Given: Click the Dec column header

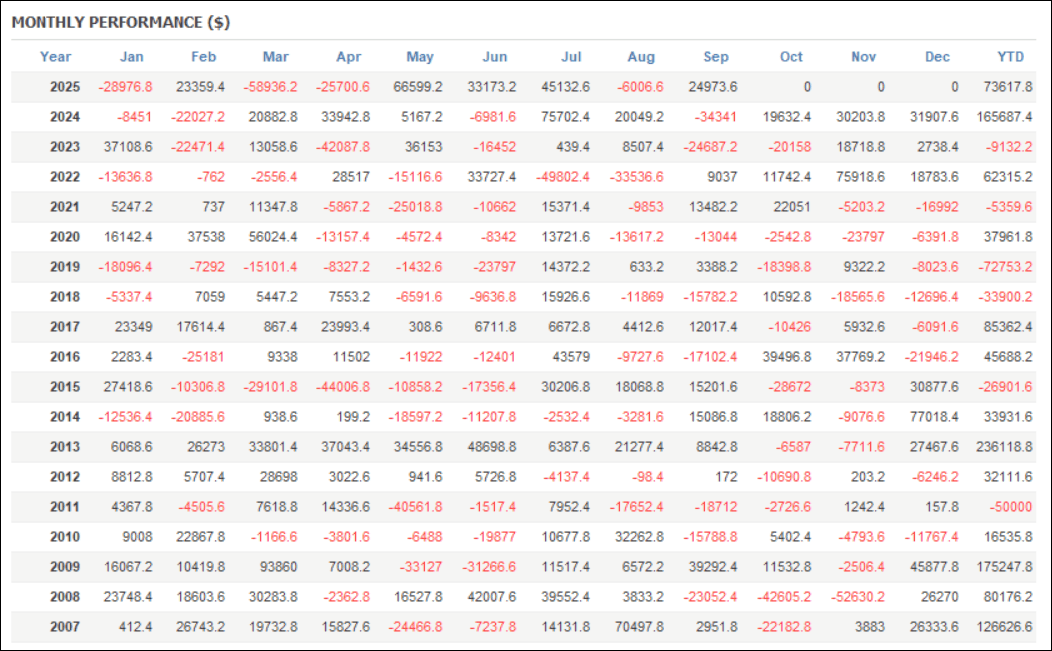Looking at the screenshot, I should pyautogui.click(x=937, y=57).
